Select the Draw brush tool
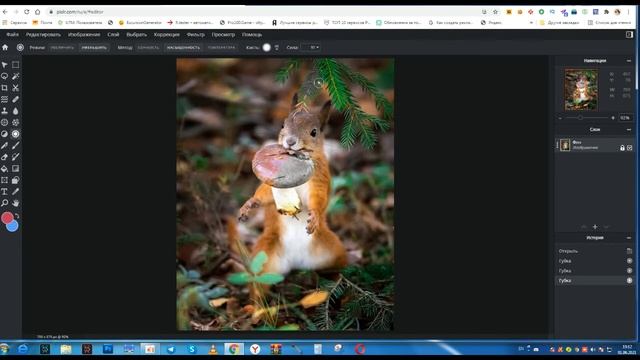 [x=16, y=145]
